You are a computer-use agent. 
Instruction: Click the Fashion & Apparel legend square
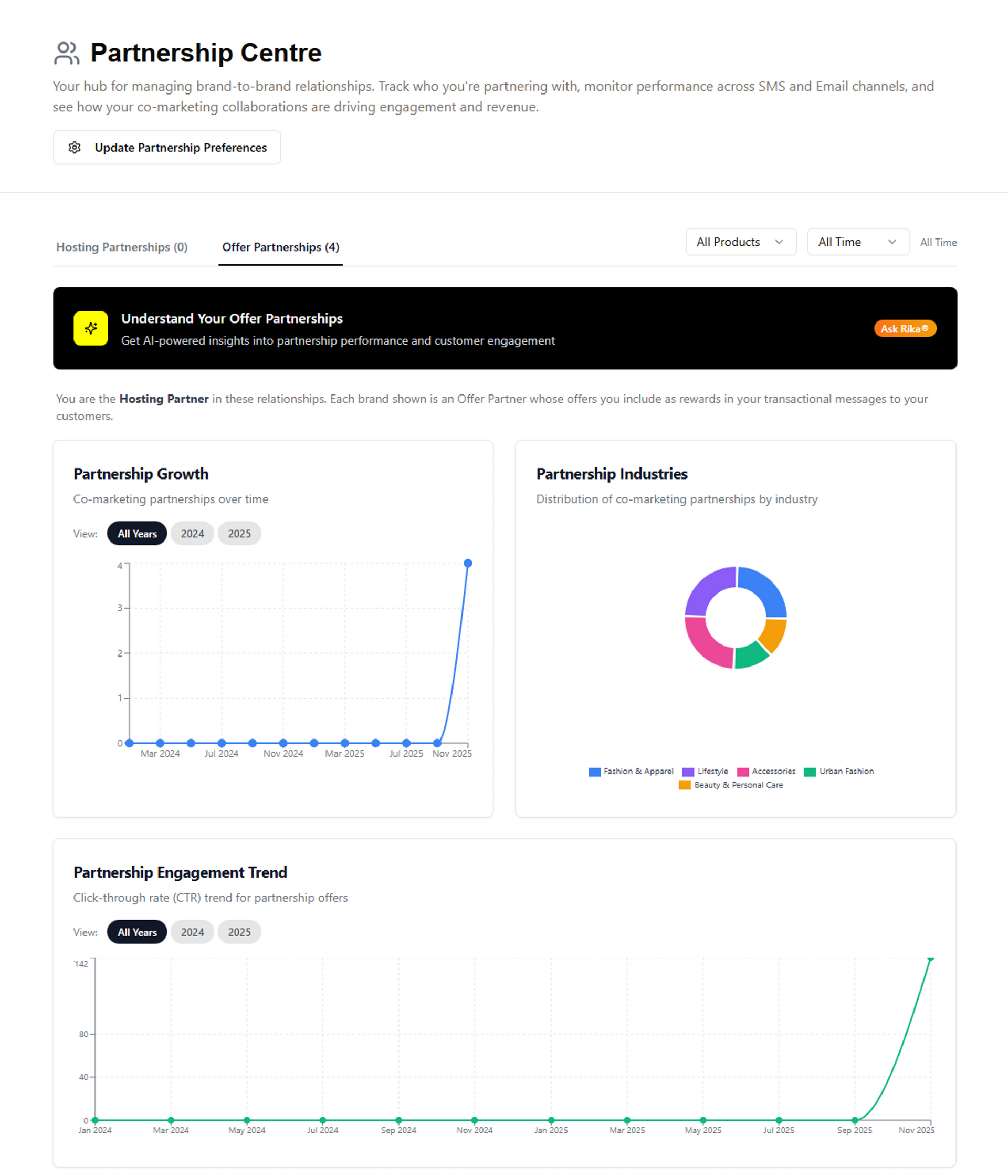pyautogui.click(x=594, y=772)
